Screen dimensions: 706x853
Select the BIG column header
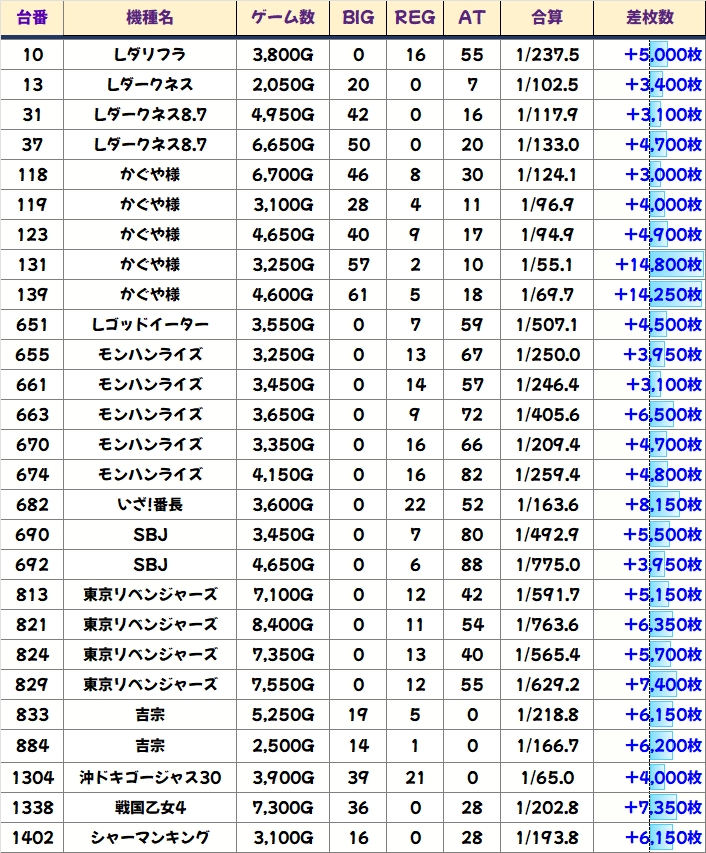point(358,18)
